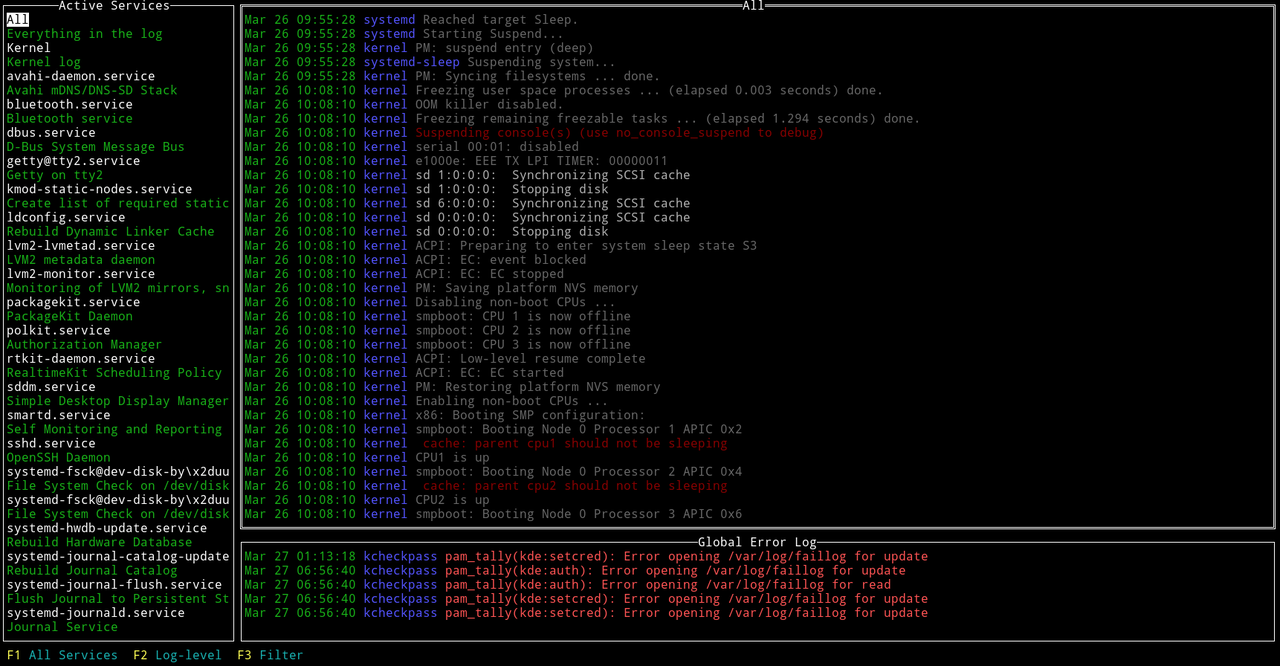
Task: Click 'Rebuild Dynamic Linker Cache' text
Action: (x=111, y=231)
